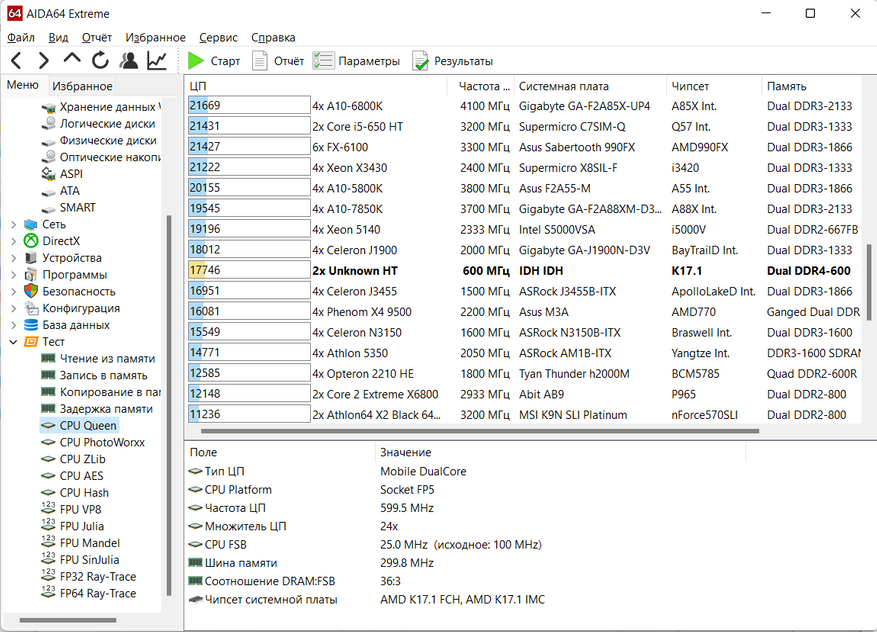Open the Вид menu
Viewport: 877px width, 632px height.
pos(58,37)
